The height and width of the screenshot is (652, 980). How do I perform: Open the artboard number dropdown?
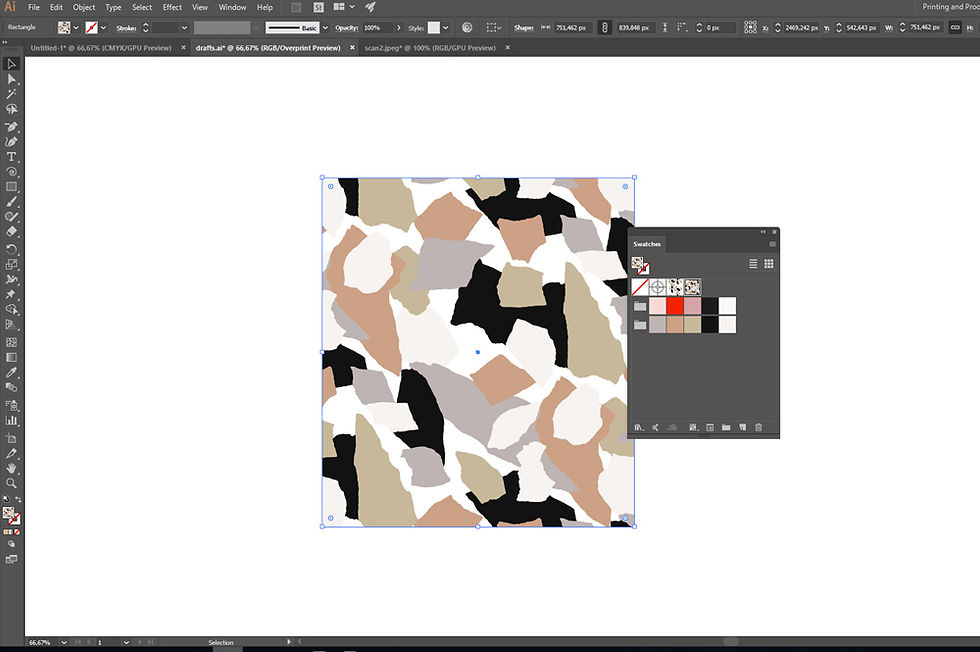coord(126,642)
